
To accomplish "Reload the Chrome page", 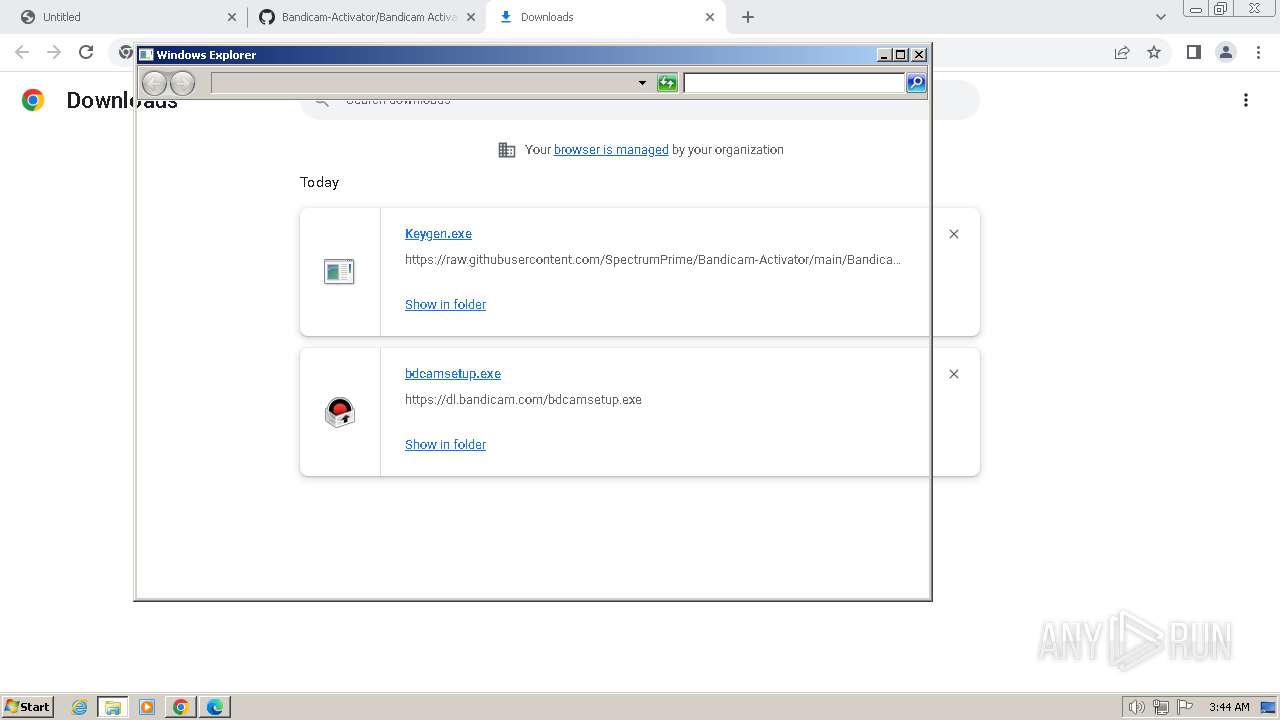I will (x=86, y=52).
